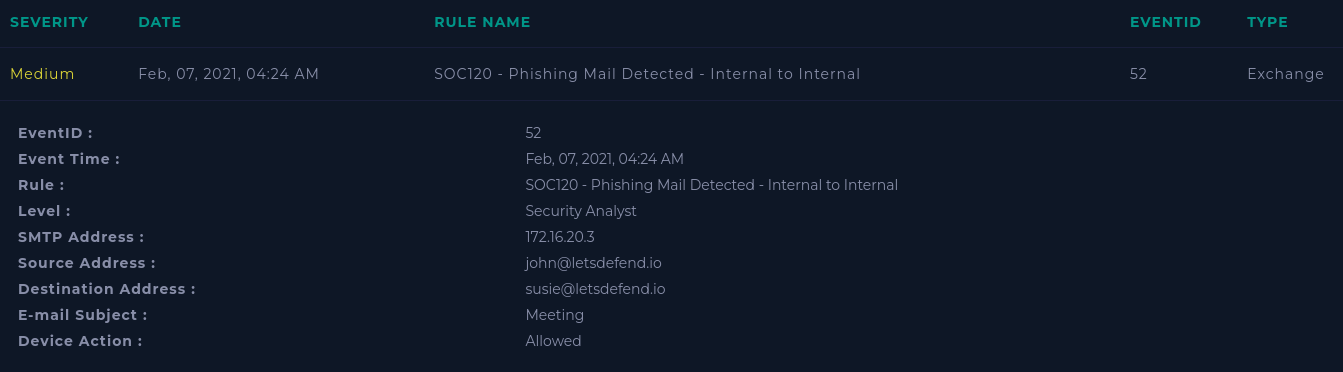
Task: Click the EventID value 52 in details
Action: coord(533,133)
